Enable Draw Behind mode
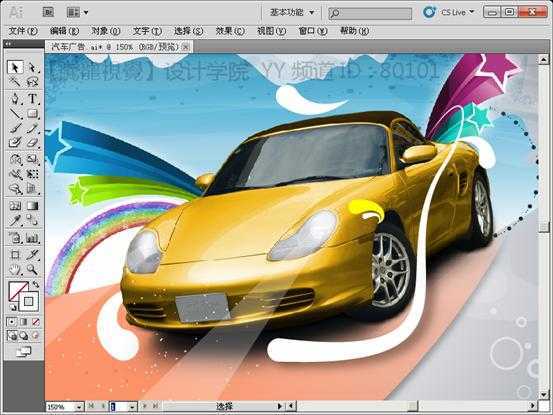 tap(24, 336)
